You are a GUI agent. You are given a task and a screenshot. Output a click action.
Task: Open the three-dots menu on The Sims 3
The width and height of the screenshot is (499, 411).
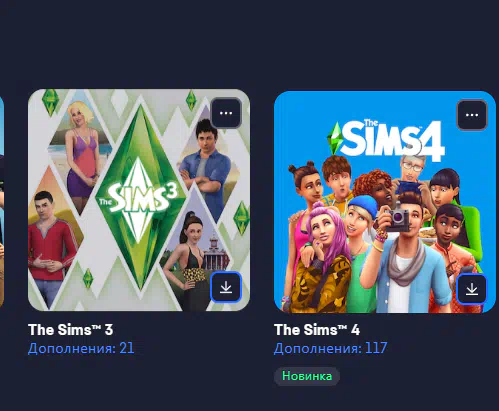[x=226, y=113]
